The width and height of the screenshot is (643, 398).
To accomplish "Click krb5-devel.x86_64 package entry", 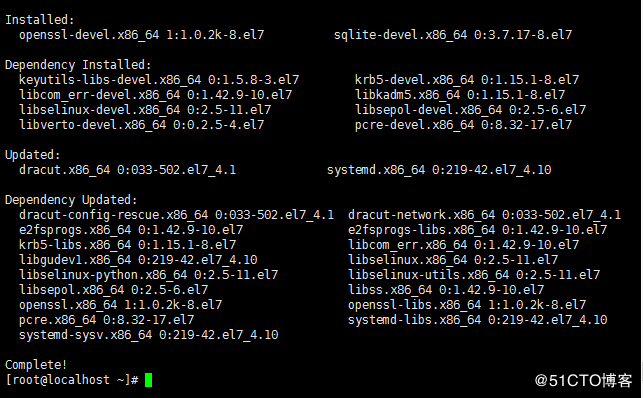I will 467,80.
